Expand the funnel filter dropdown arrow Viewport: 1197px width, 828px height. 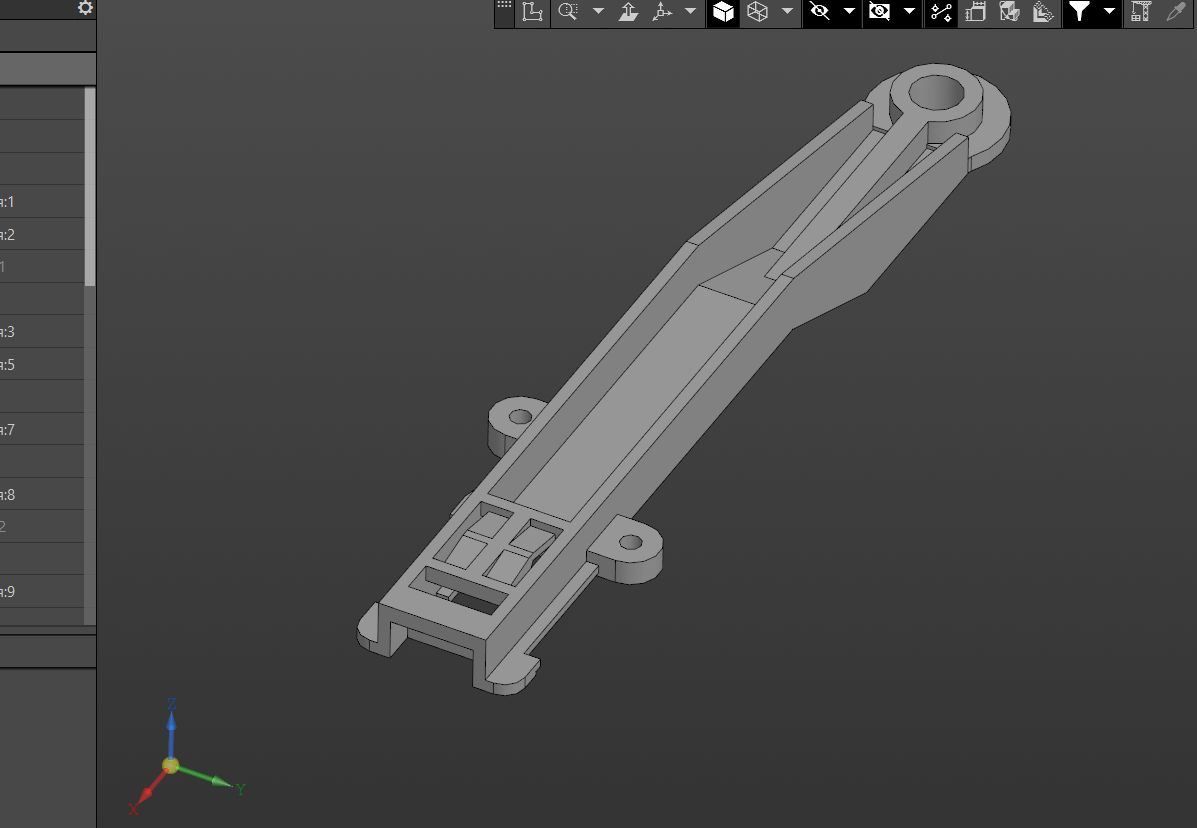coord(1109,11)
